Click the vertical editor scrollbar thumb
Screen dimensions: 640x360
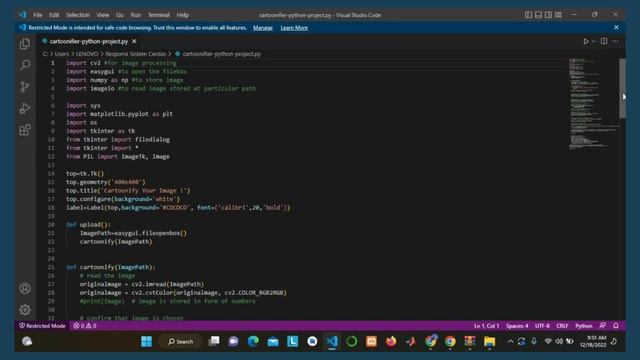coord(622,88)
